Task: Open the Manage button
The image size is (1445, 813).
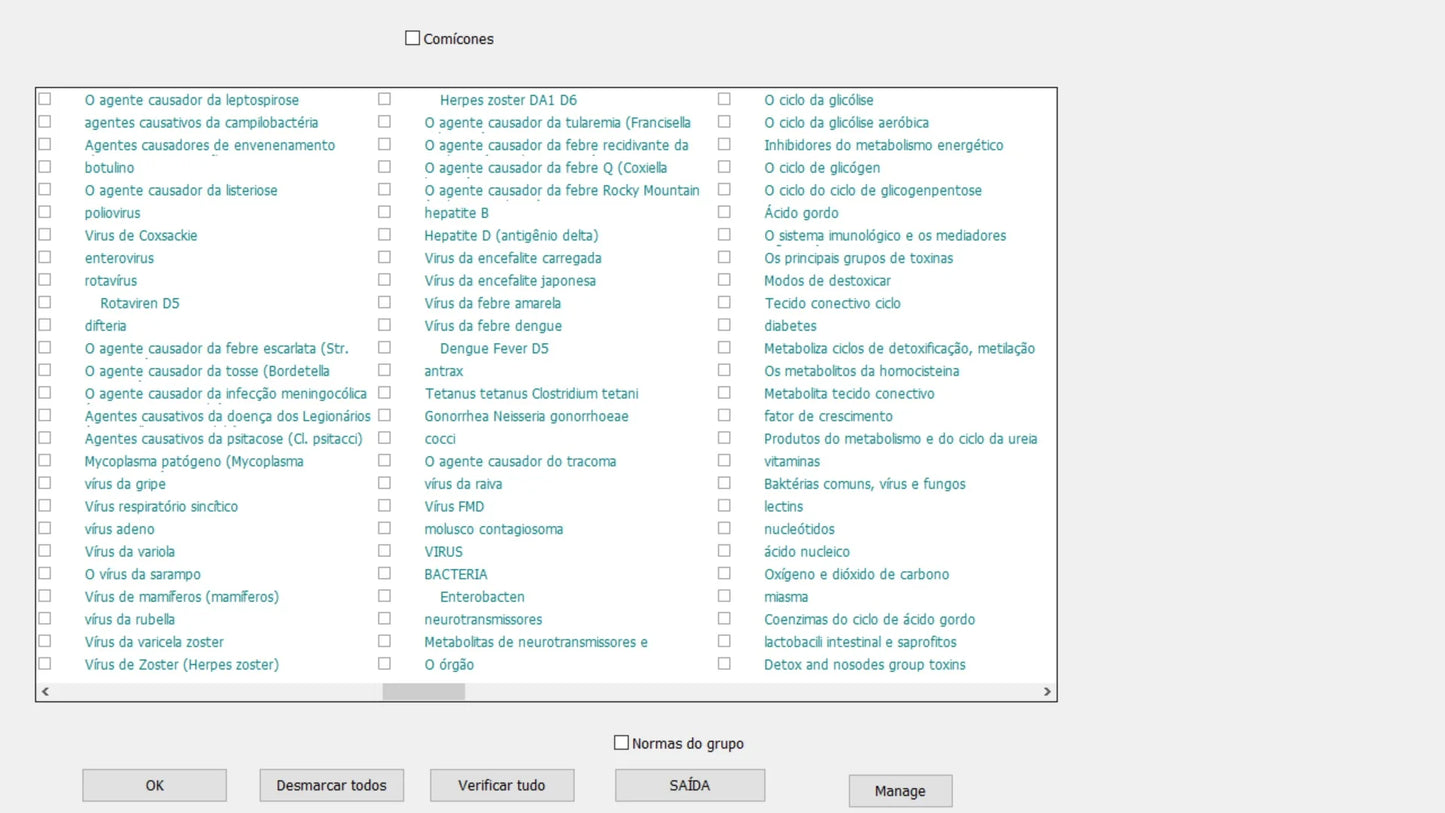Action: coord(900,791)
